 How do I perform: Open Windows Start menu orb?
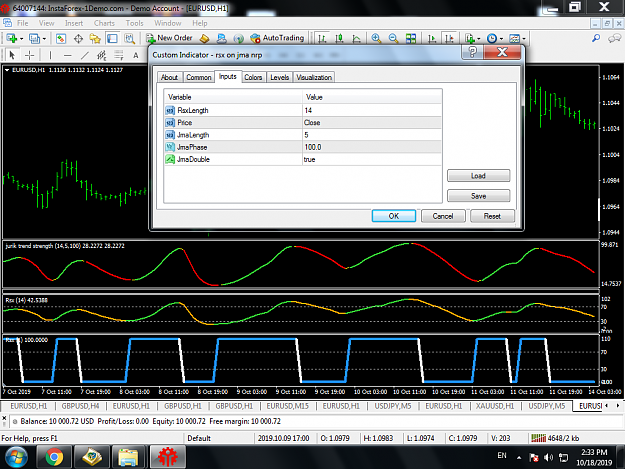pyautogui.click(x=16, y=457)
